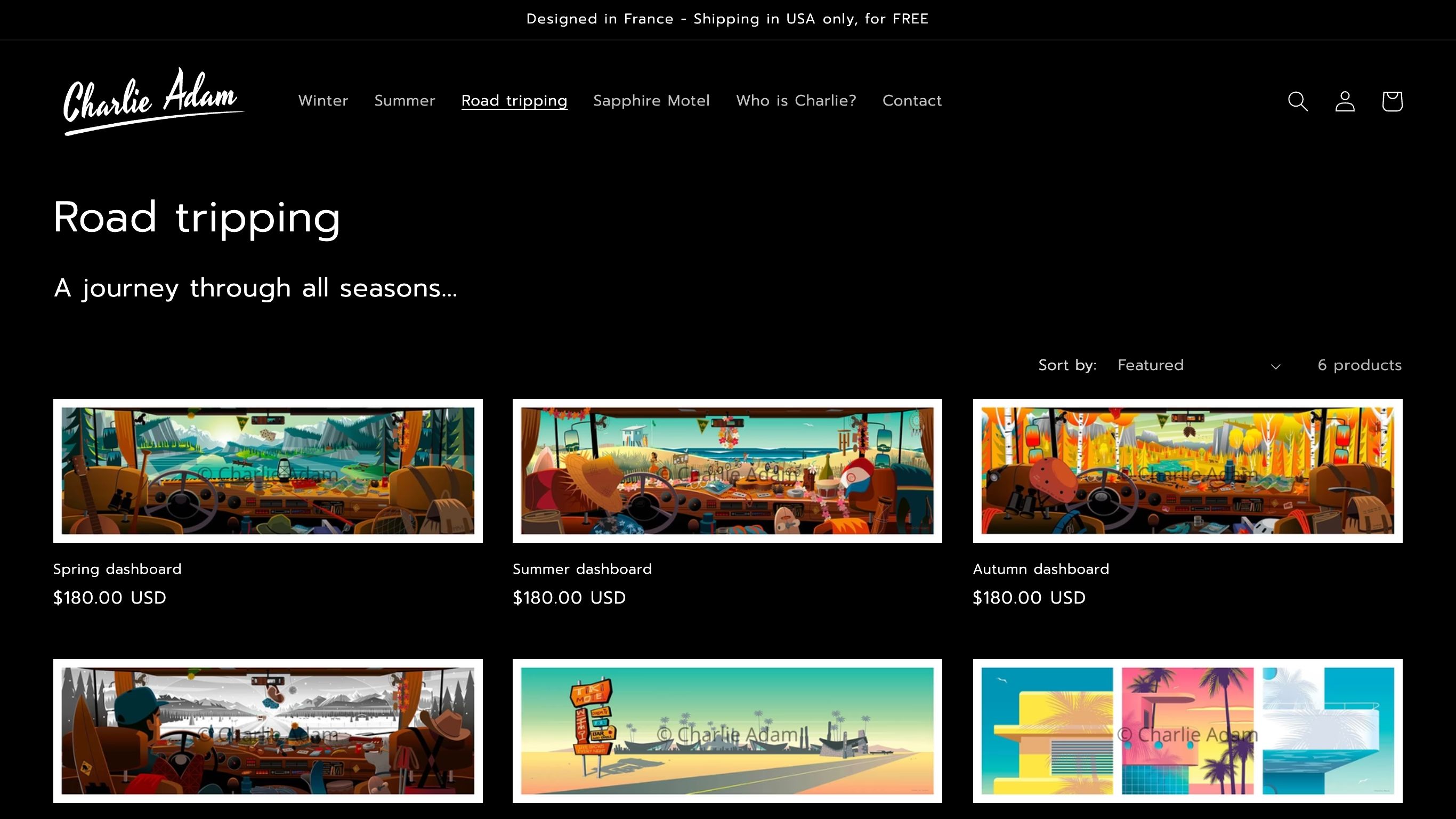
Task: Open the Sapphire Motel page
Action: coord(651,101)
